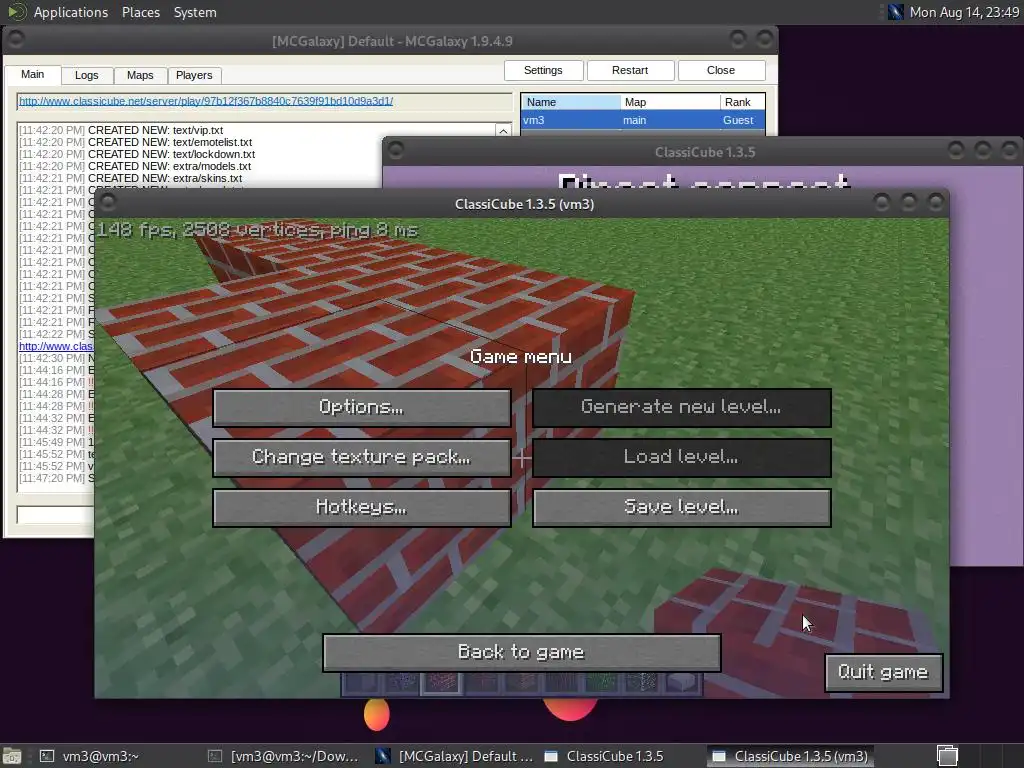Select the glass block in the hotbar
This screenshot has height=768, width=1024.
coord(641,683)
